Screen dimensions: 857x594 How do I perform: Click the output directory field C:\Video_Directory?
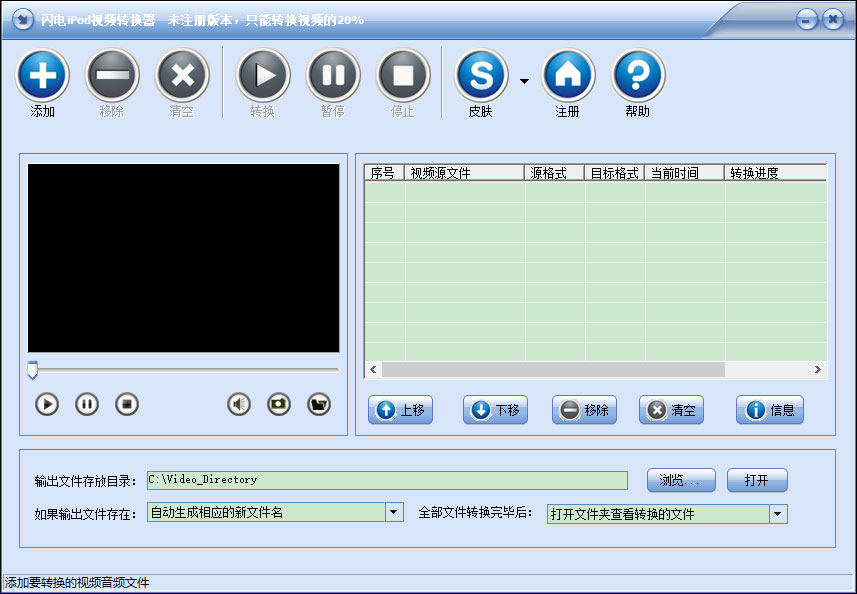[387, 480]
